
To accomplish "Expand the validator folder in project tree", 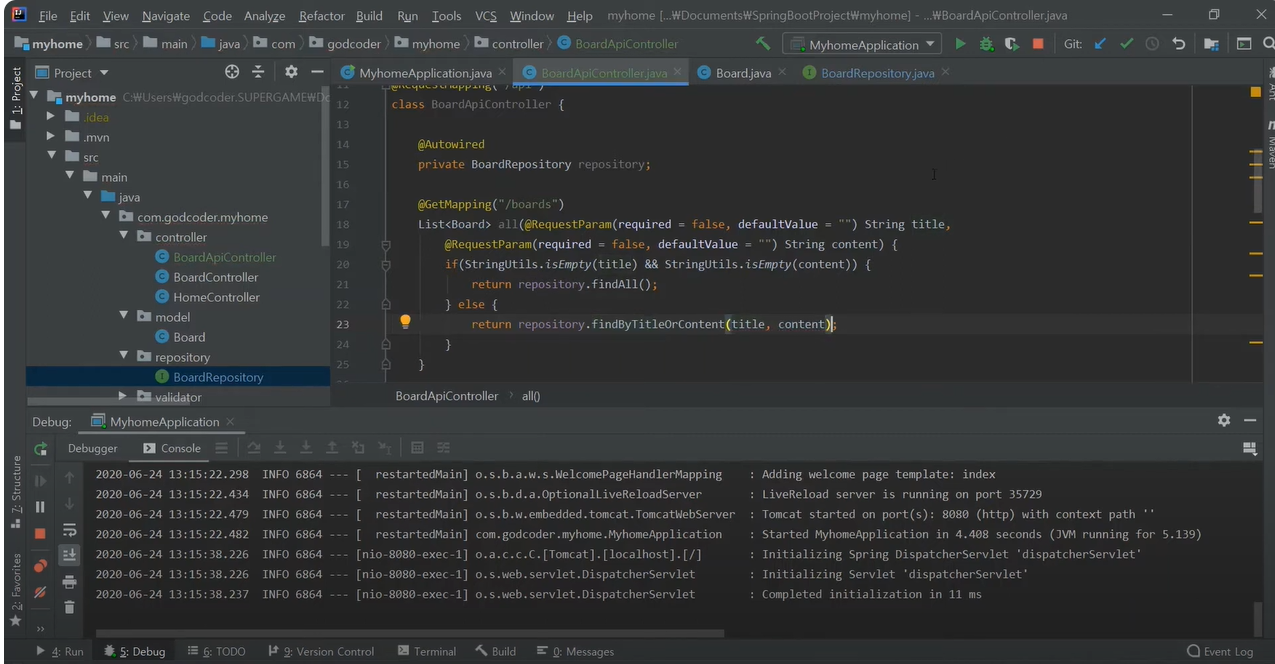I will [x=122, y=397].
